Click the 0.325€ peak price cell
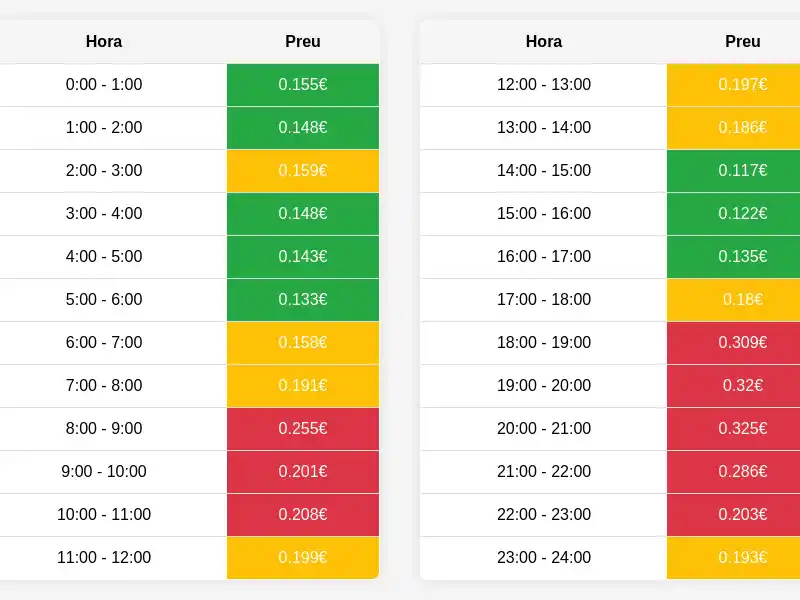 pos(743,429)
